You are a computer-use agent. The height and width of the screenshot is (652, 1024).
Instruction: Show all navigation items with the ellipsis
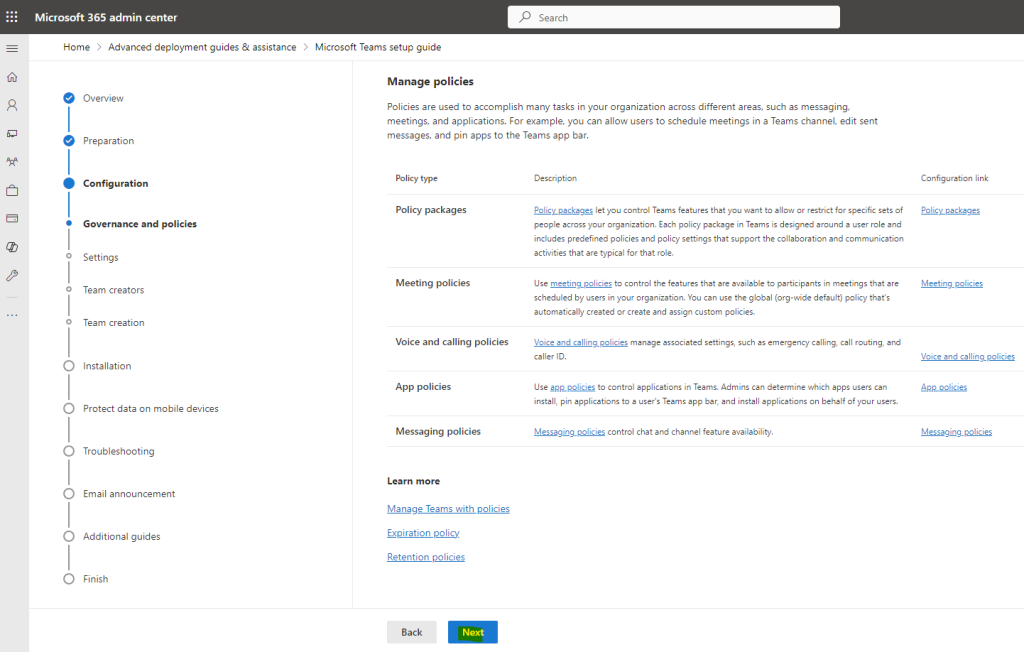[12, 315]
